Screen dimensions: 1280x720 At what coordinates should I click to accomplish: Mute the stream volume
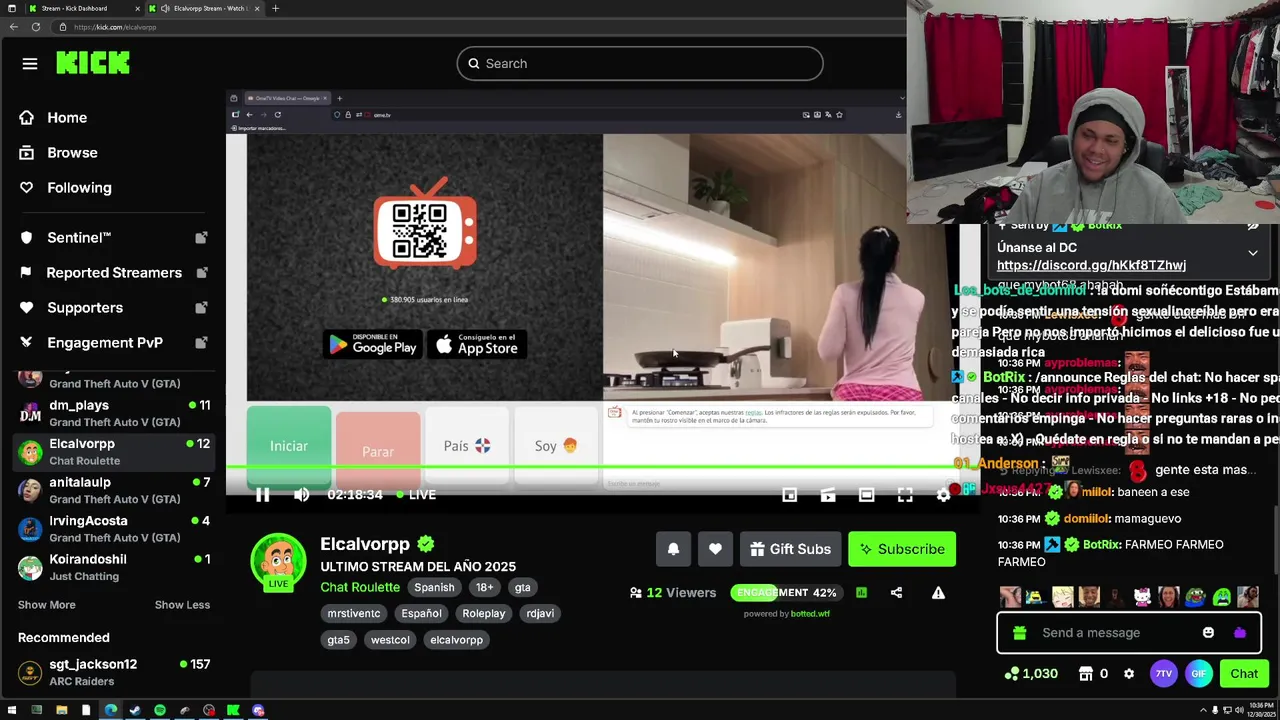point(301,495)
